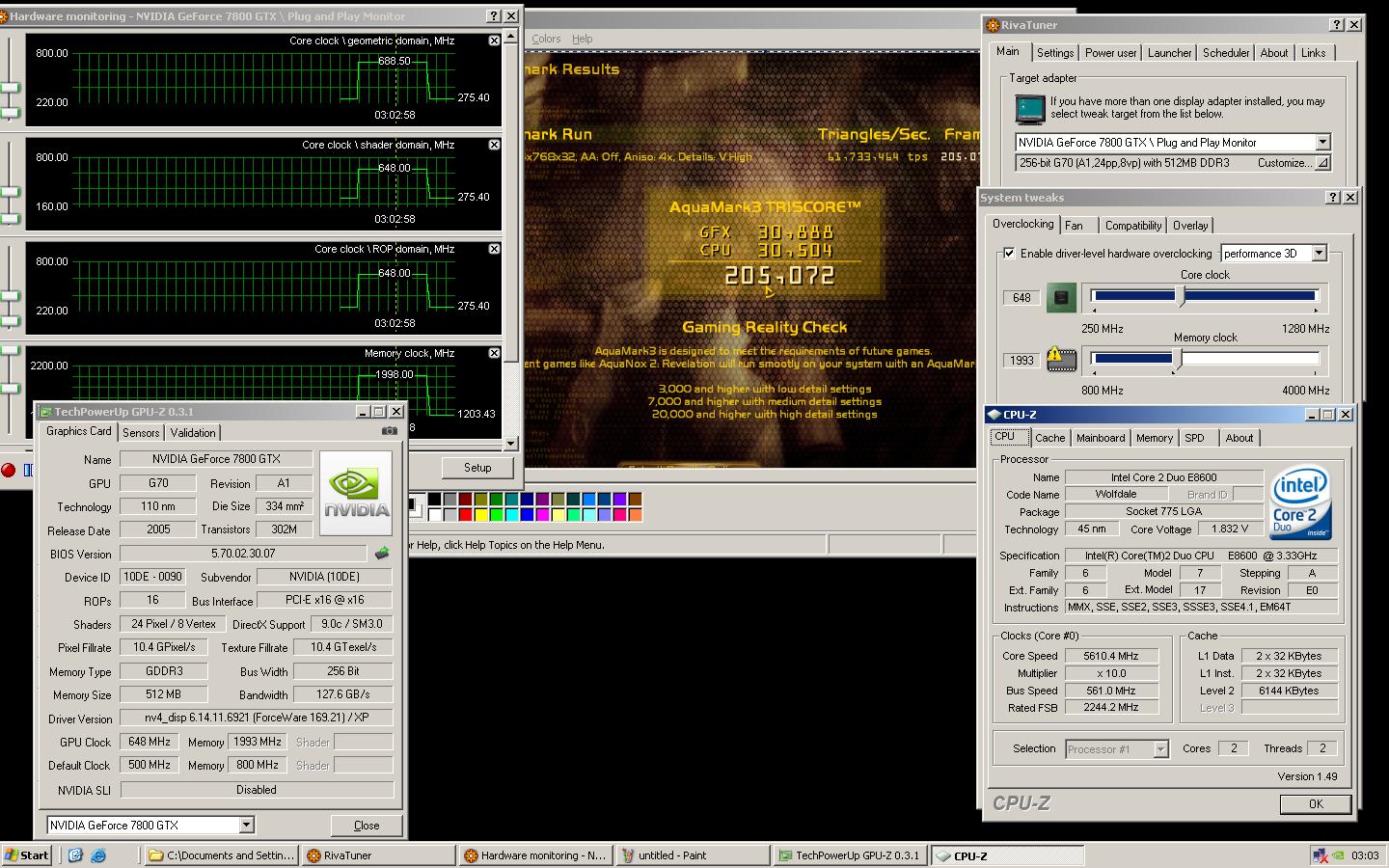Close the Memory clock graph
Screen dimensions: 1389x868
494,353
